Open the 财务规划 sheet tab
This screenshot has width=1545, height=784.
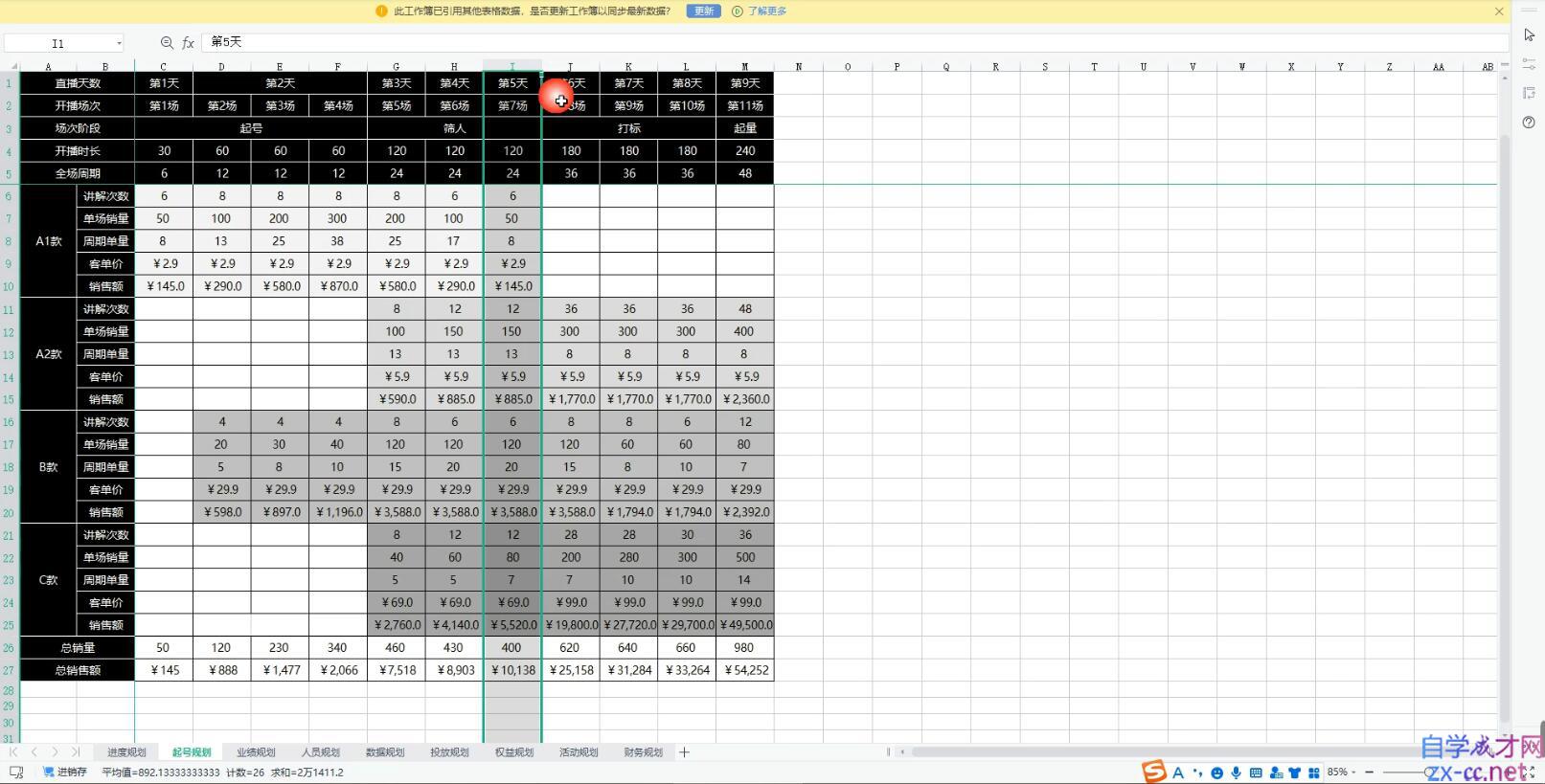coord(643,752)
